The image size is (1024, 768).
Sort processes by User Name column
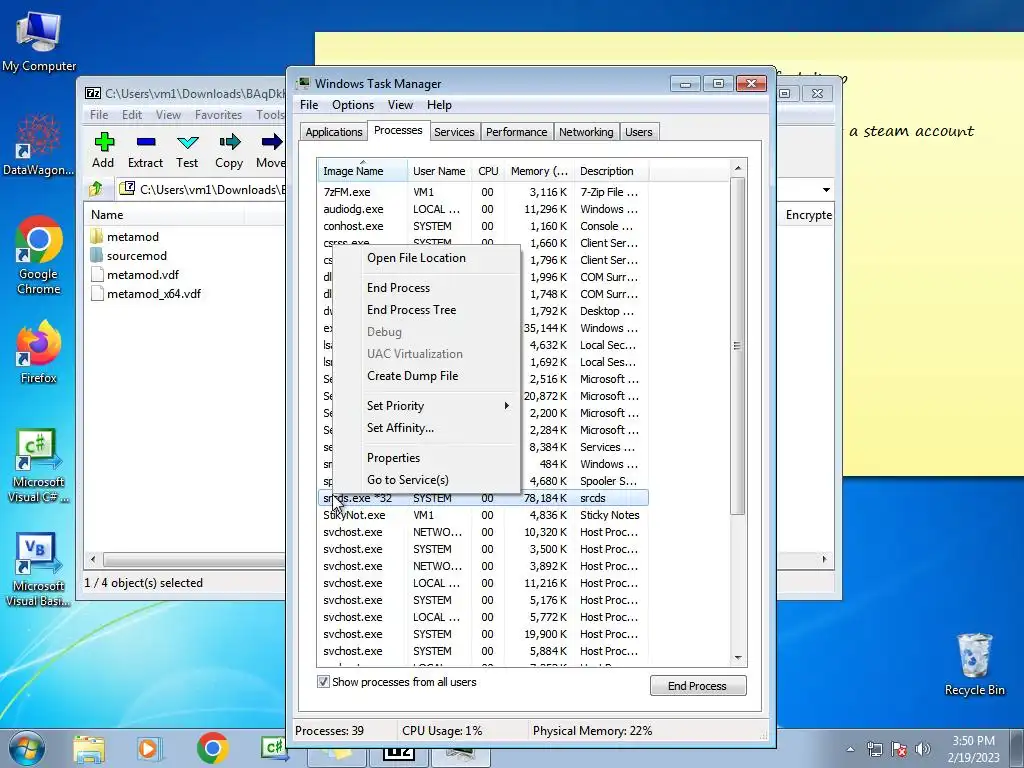click(439, 171)
